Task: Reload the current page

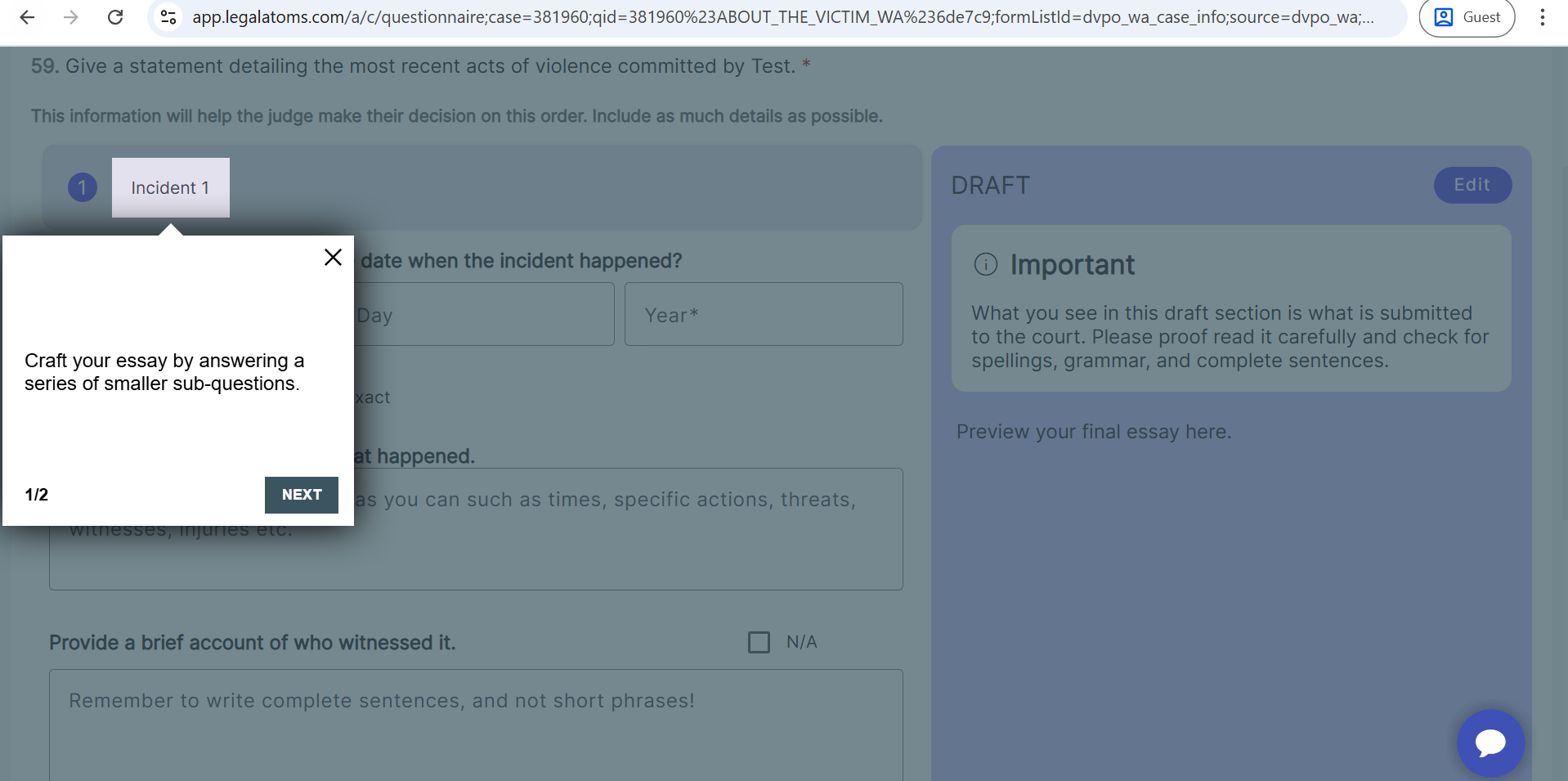Action: point(115,17)
